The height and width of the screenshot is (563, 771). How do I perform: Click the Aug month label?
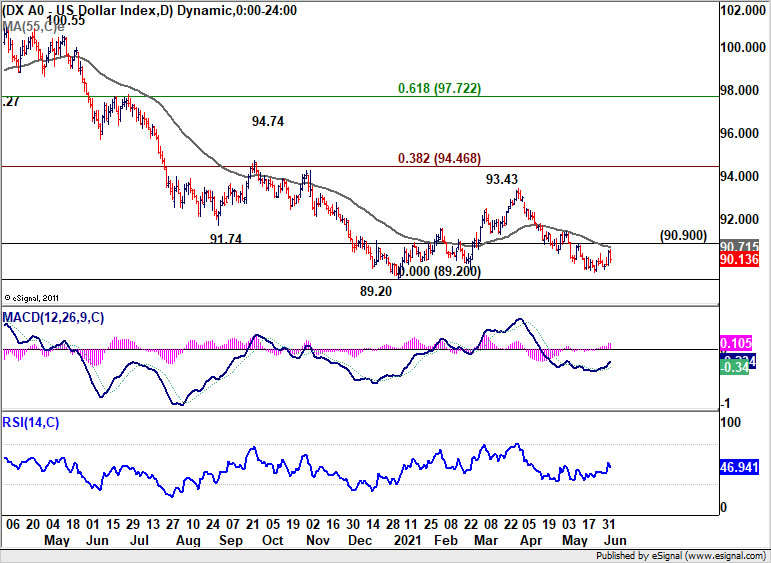[x=188, y=541]
